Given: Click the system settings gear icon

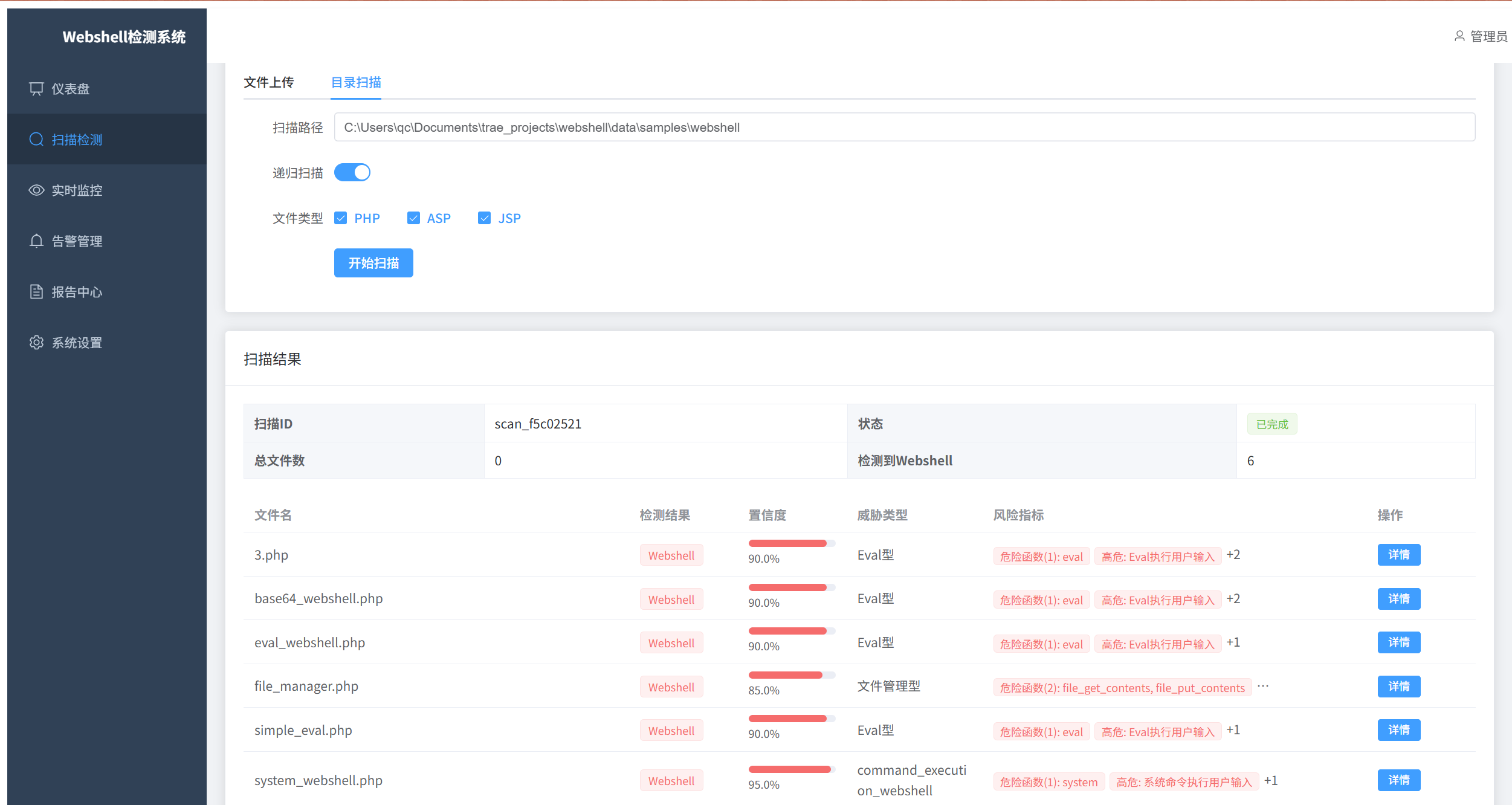Looking at the screenshot, I should pyautogui.click(x=36, y=343).
